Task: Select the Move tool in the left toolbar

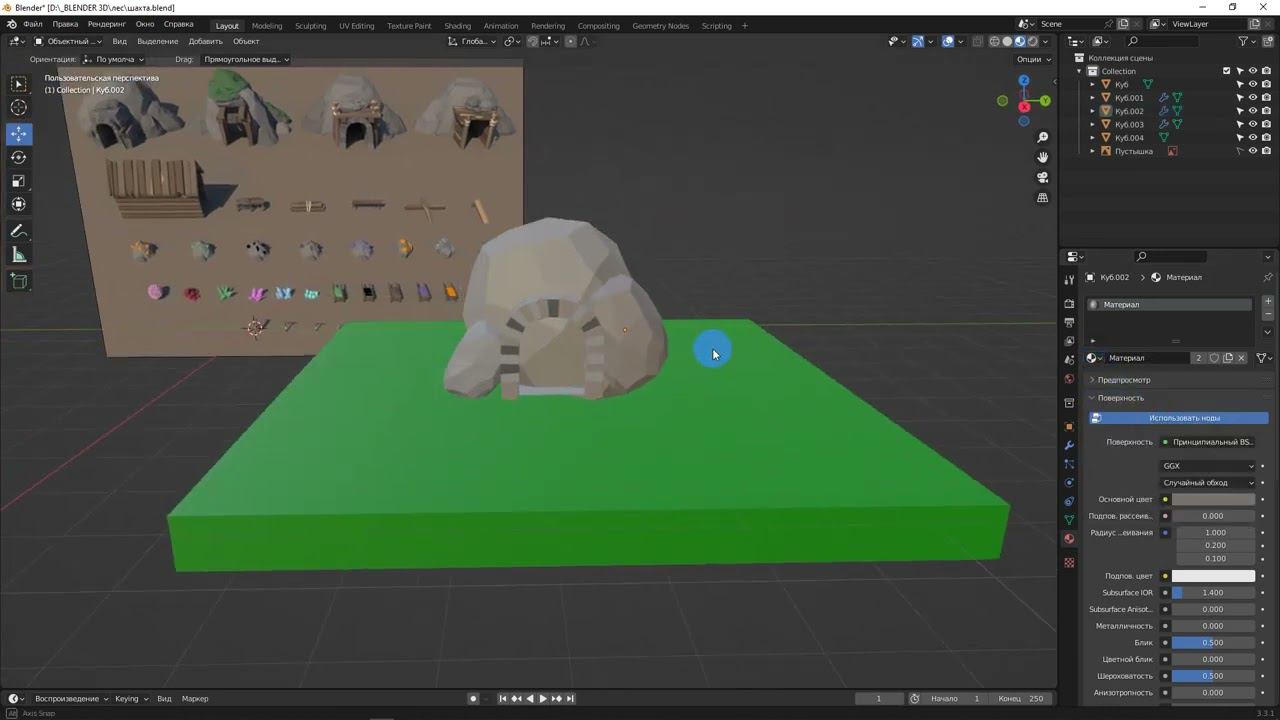Action: pos(19,134)
